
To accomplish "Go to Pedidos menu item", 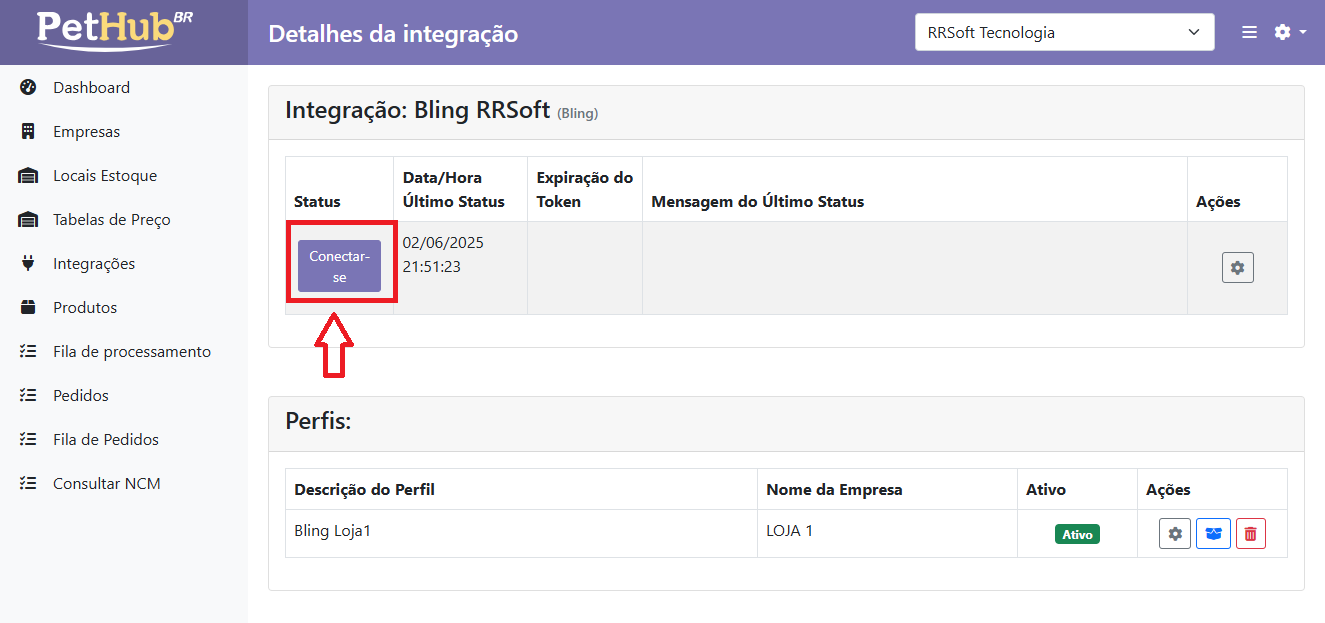I will point(81,395).
